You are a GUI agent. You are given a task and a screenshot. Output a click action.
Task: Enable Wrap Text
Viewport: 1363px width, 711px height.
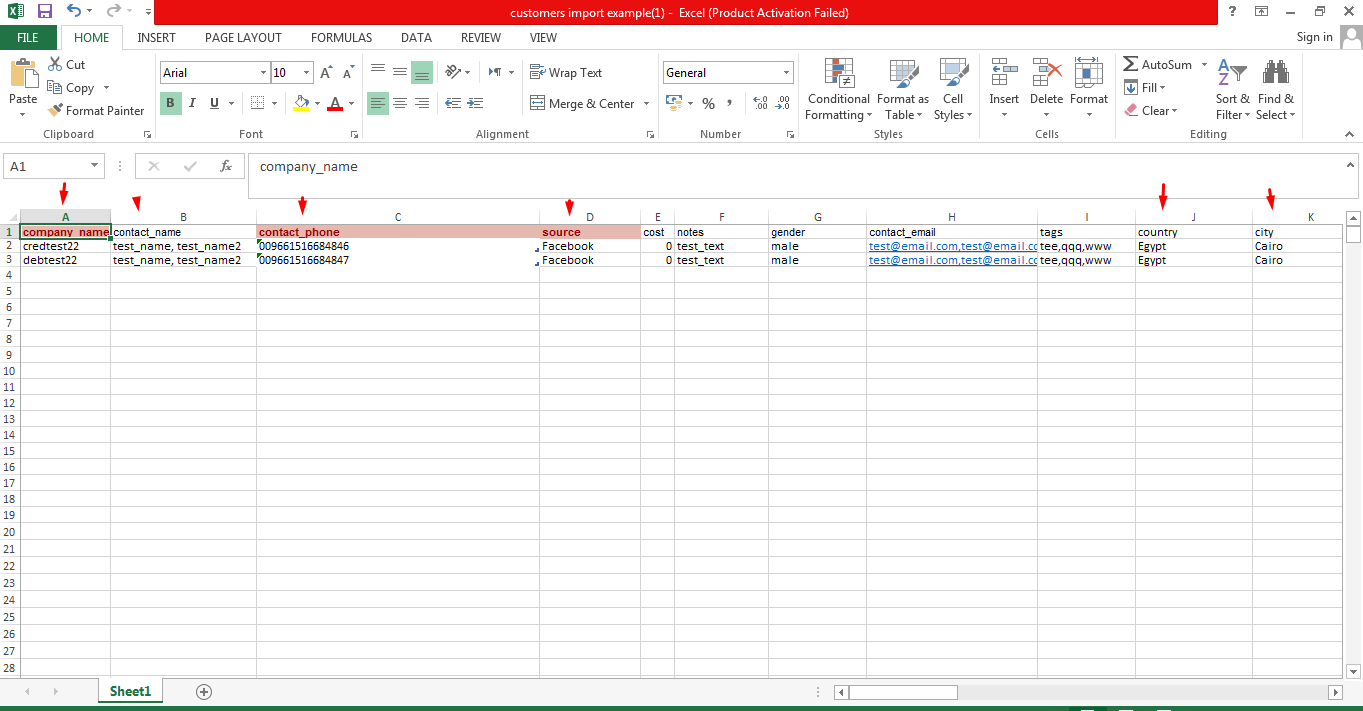point(566,73)
